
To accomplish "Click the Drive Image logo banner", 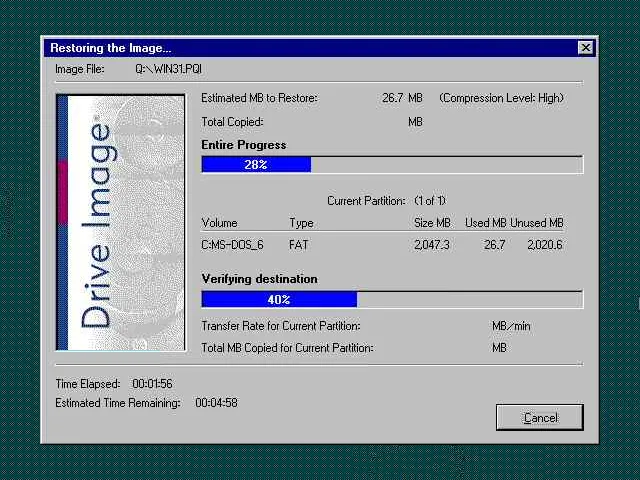I will coord(120,222).
